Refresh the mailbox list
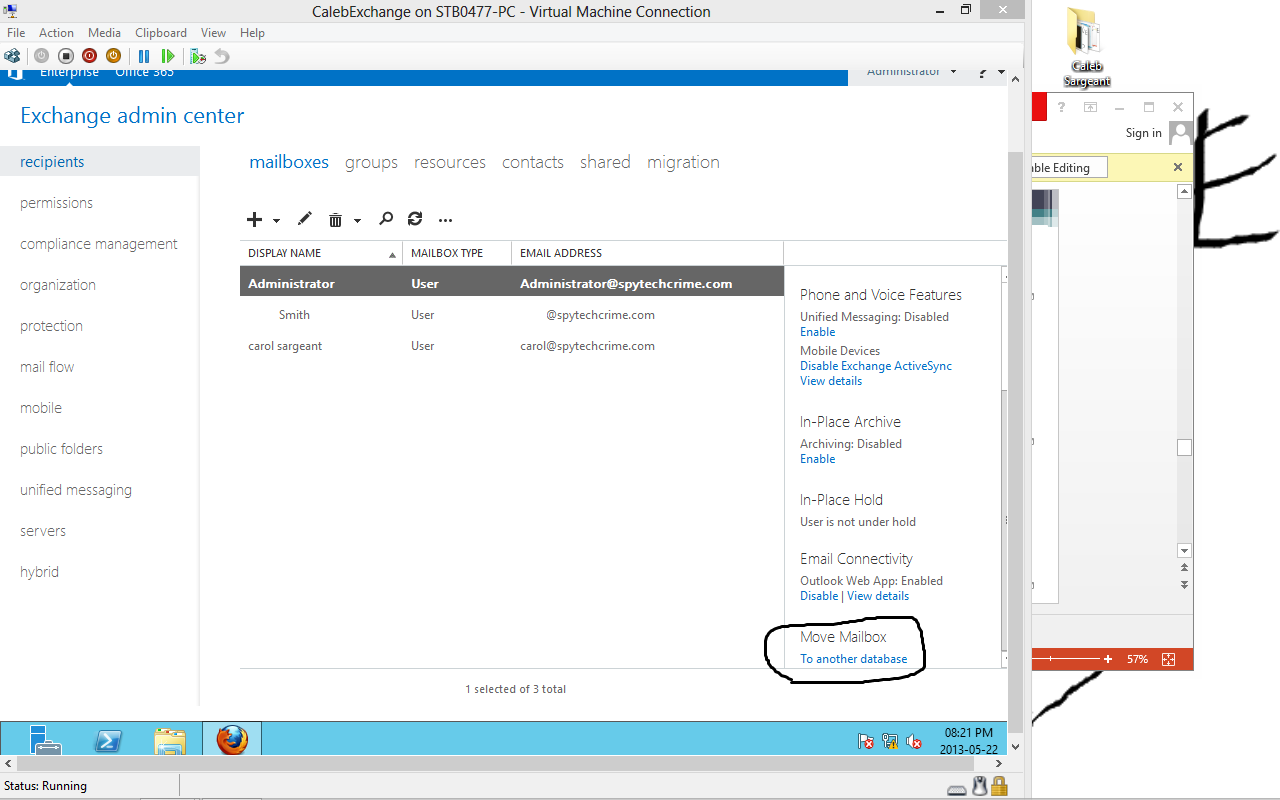 [x=415, y=219]
